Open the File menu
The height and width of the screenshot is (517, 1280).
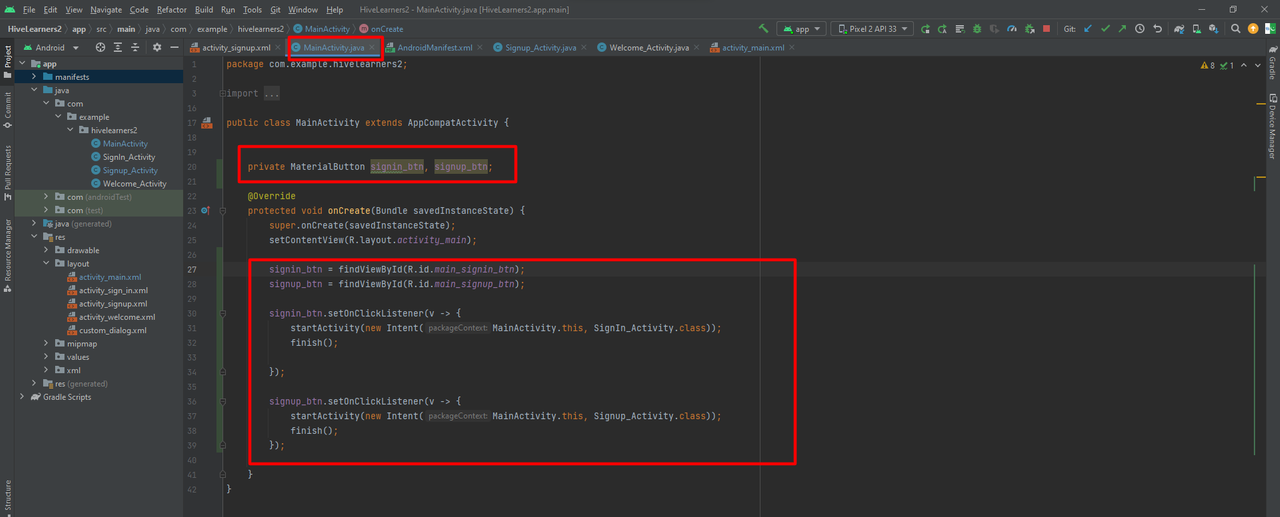(29, 9)
